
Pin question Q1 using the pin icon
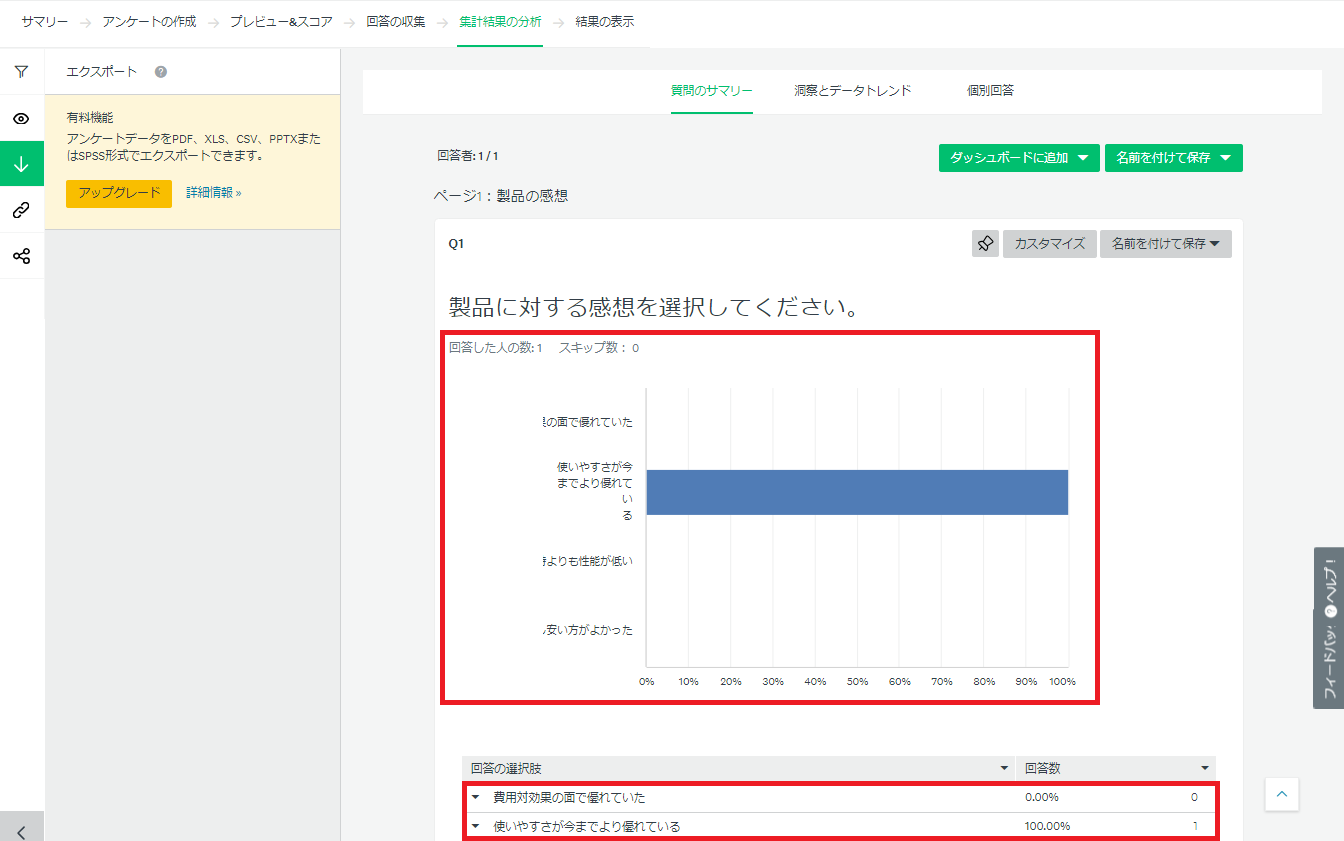click(x=985, y=244)
